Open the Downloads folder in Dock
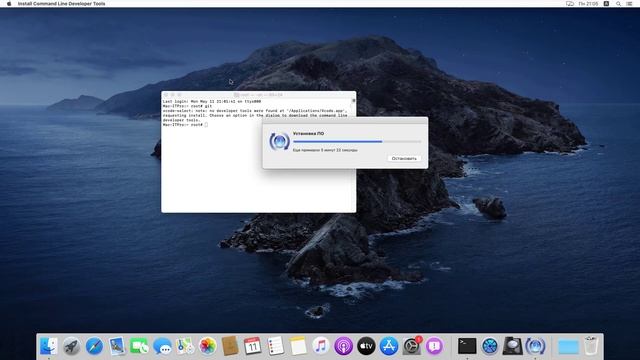Image resolution: width=640 pixels, height=360 pixels. tap(568, 347)
